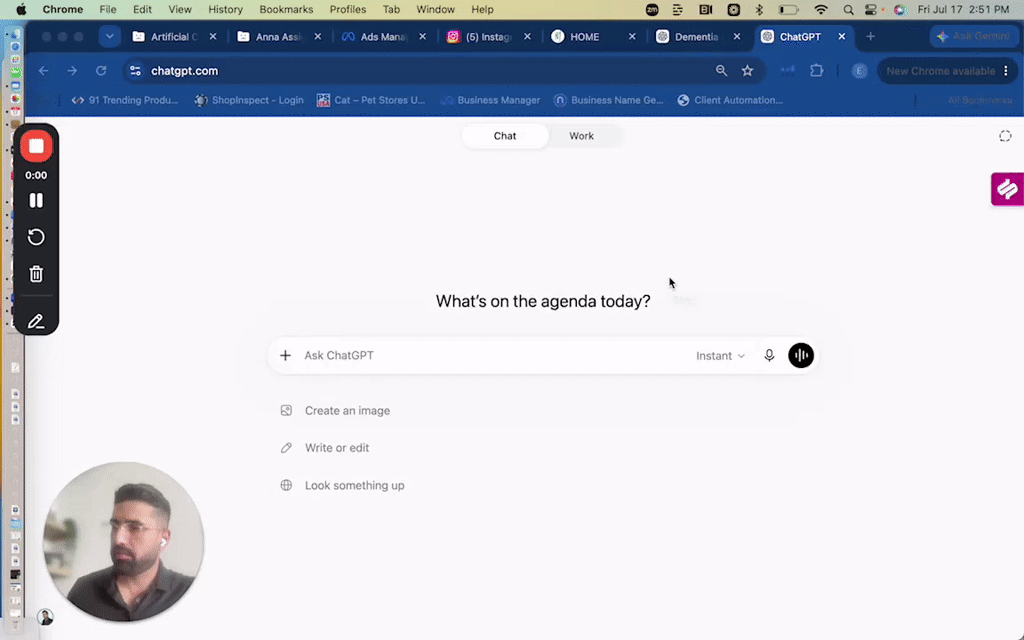Switch to the Ads Manager tab
Screen dimensions: 1024x640
(x=383, y=37)
